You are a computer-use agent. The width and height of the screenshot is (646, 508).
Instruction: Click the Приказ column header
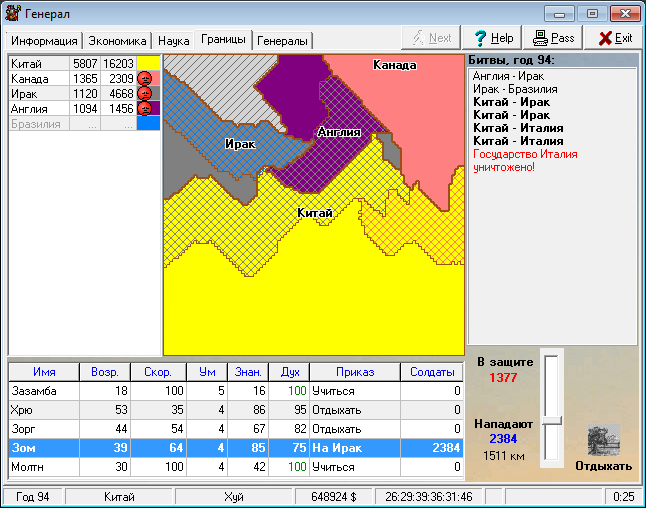(x=355, y=372)
